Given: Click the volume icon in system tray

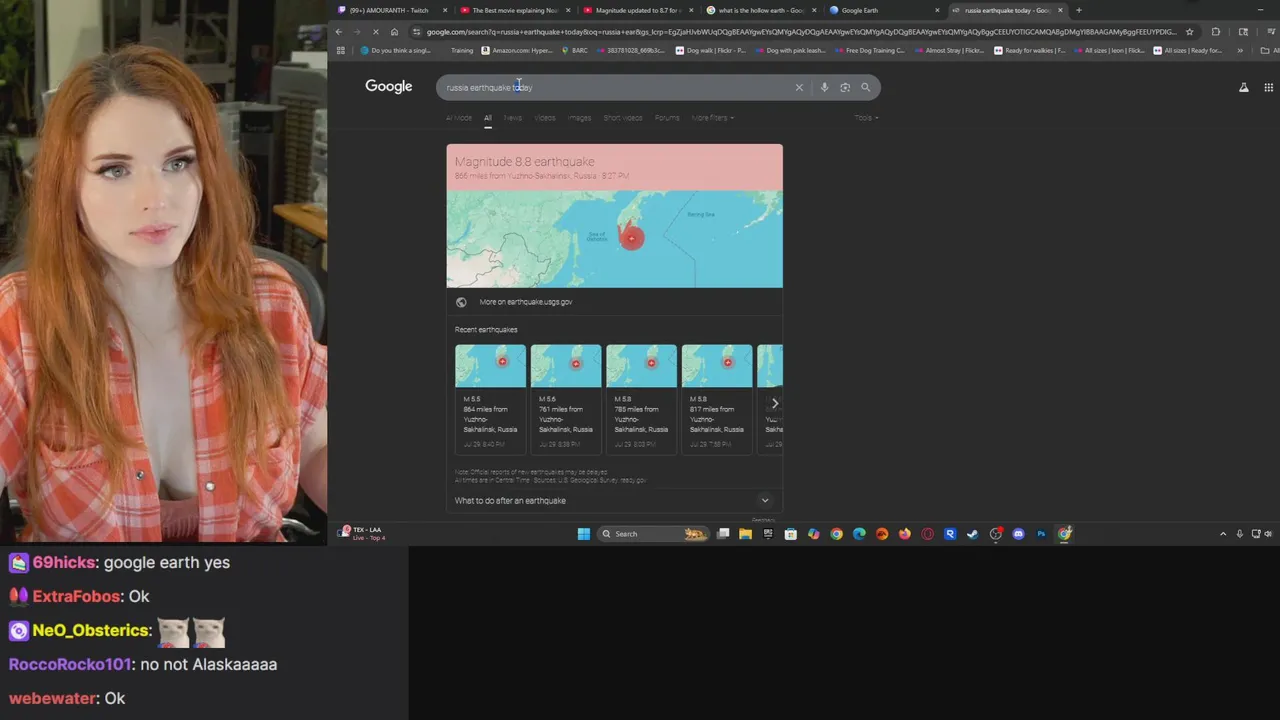Looking at the screenshot, I should 1268,534.
